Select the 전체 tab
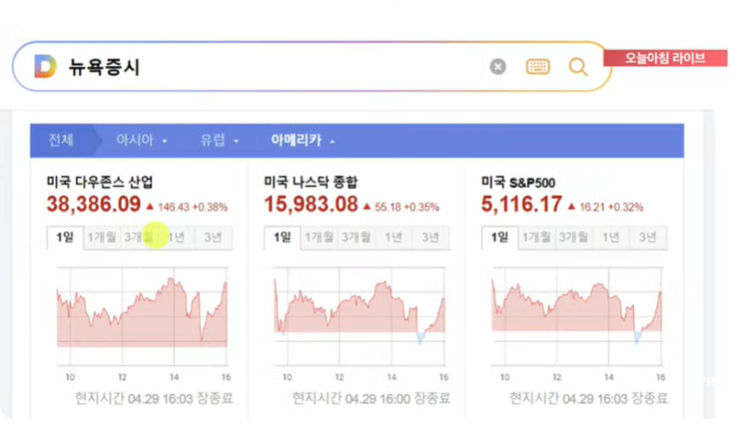 click(x=61, y=140)
